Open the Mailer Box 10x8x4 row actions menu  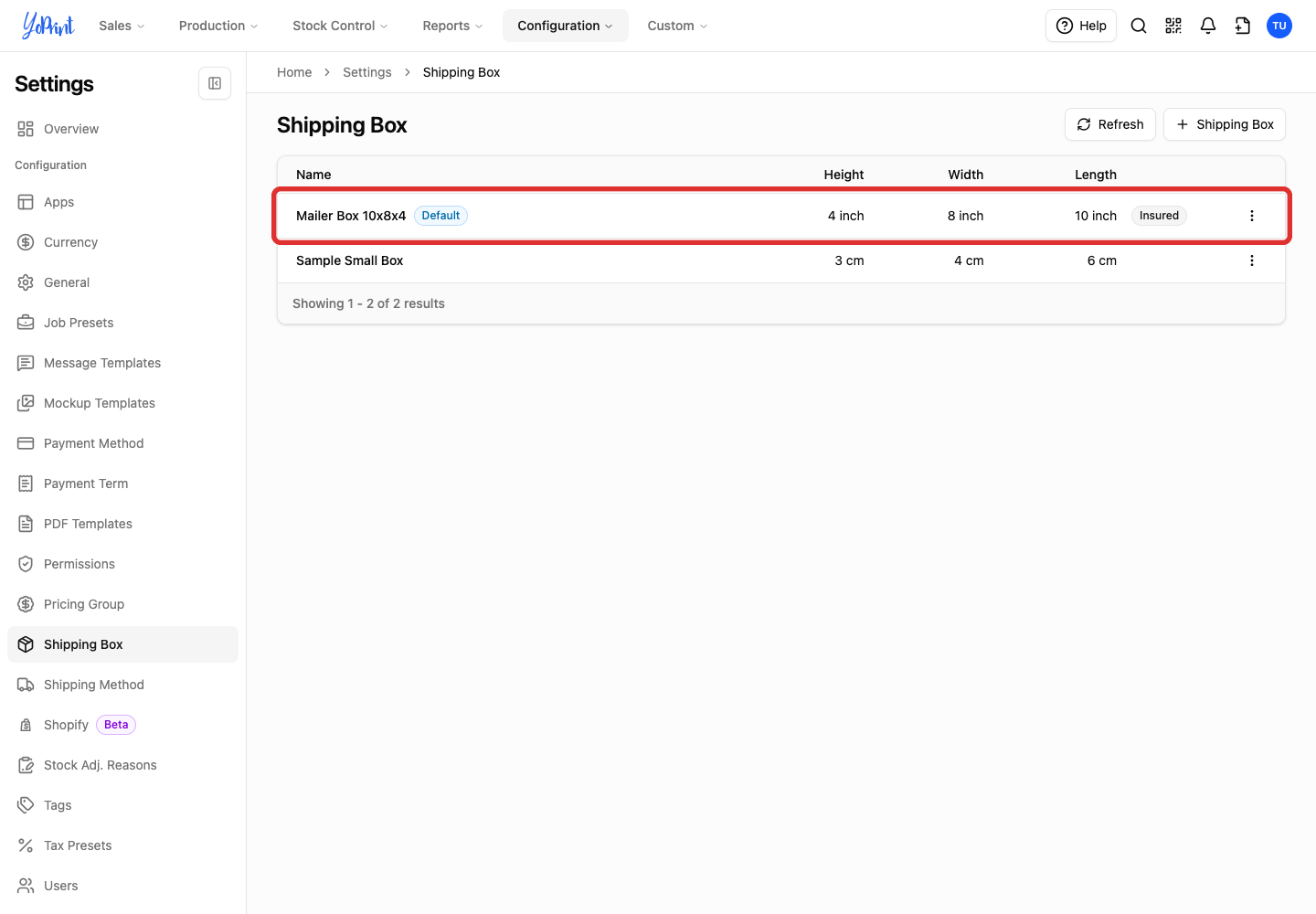point(1252,216)
